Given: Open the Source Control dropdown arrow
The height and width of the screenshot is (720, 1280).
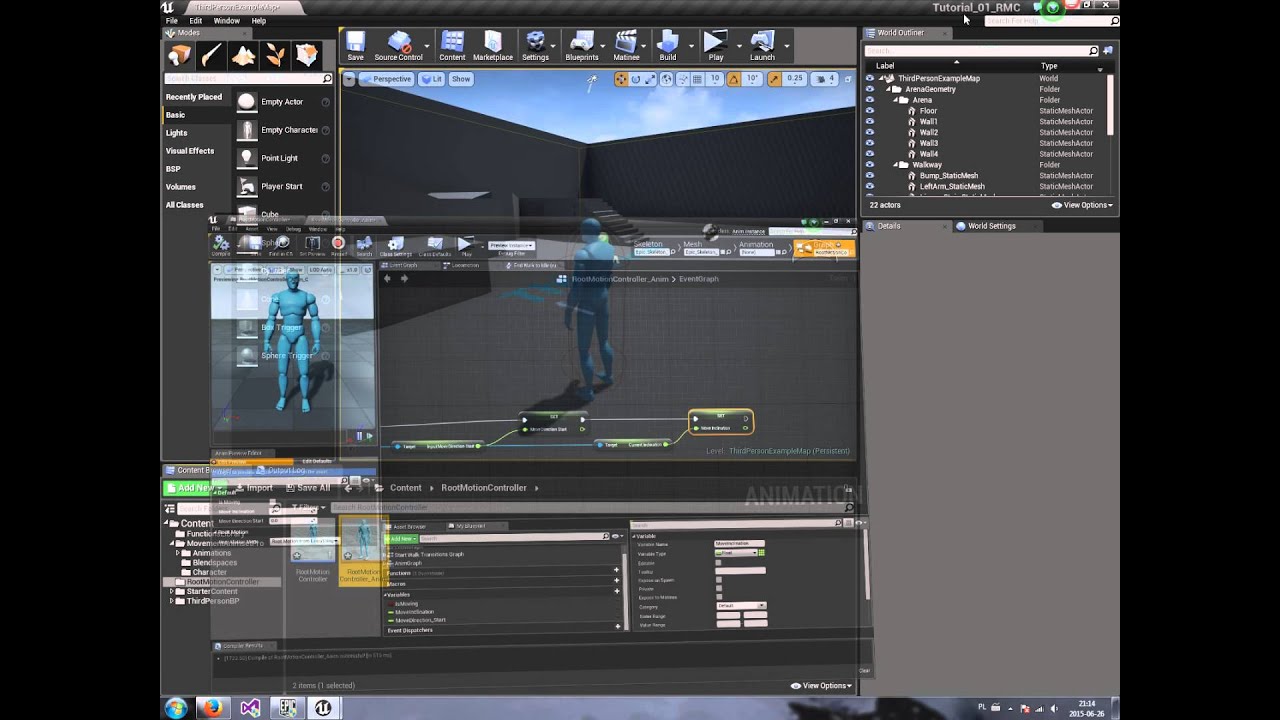Looking at the screenshot, I should (427, 45).
